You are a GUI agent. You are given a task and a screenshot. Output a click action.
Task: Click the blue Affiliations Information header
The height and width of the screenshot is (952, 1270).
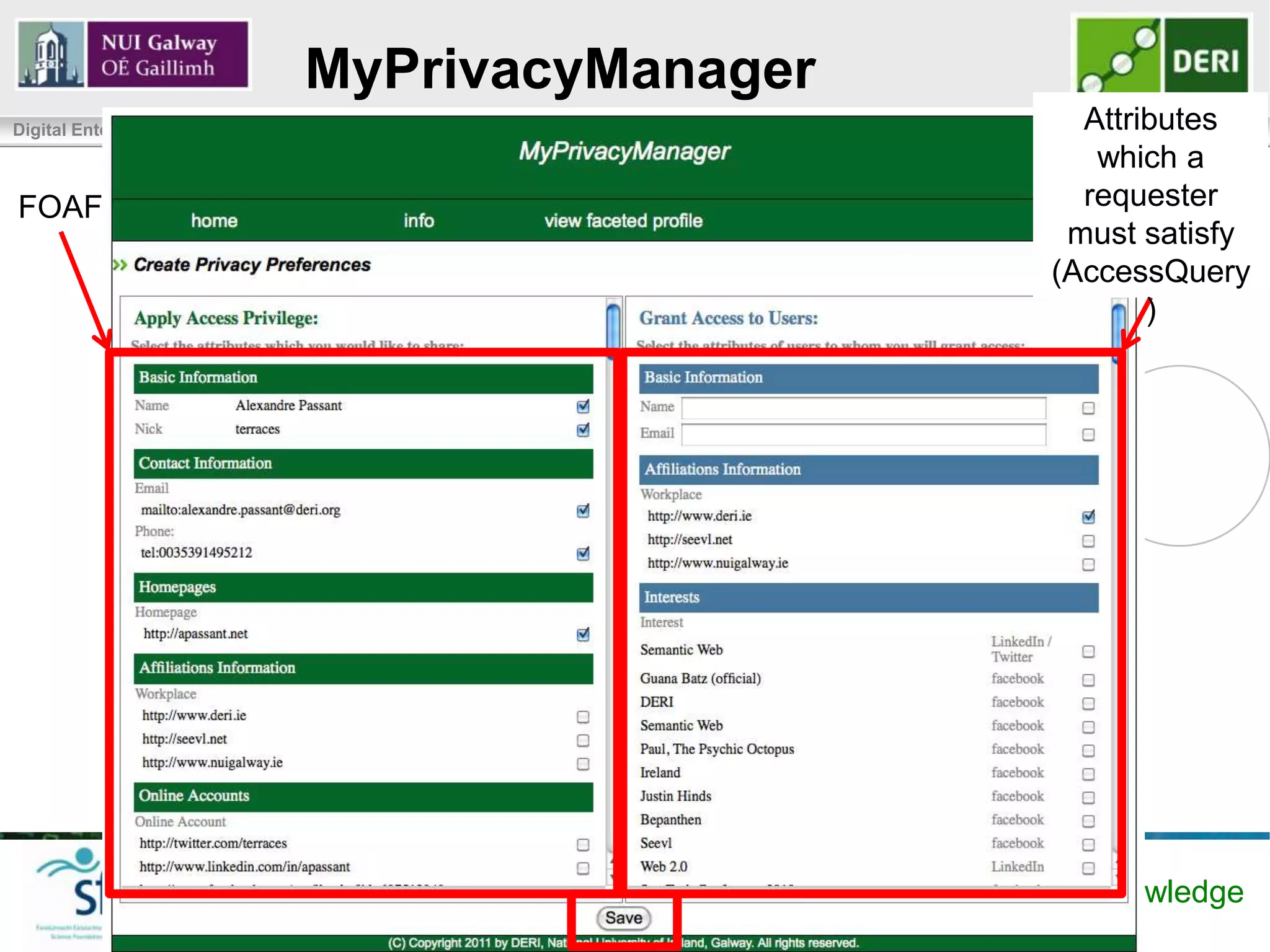pyautogui.click(x=869, y=470)
